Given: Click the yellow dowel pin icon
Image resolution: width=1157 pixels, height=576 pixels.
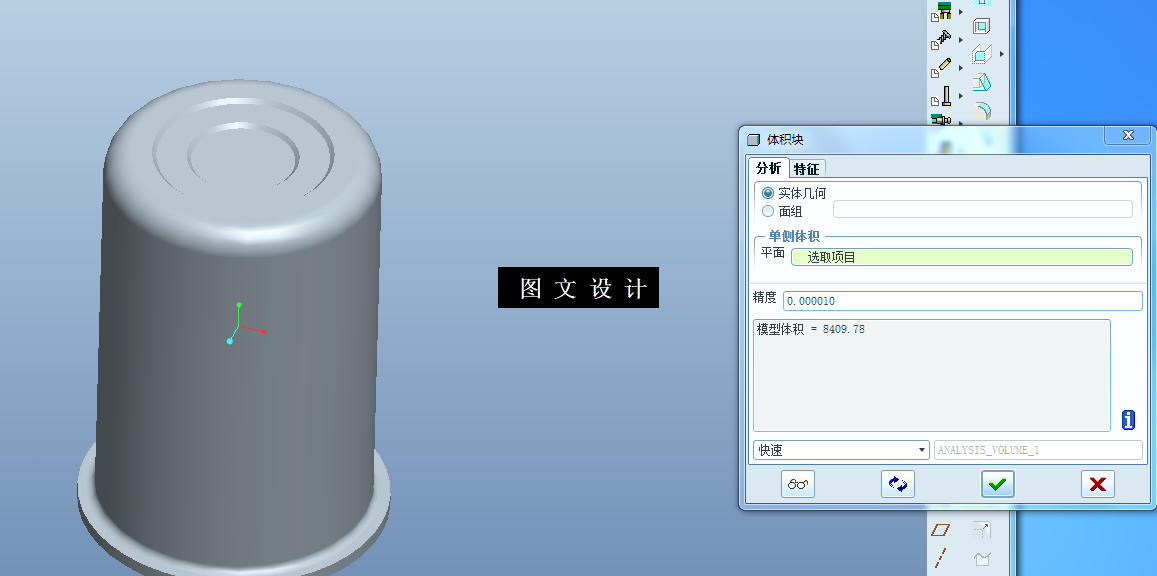Looking at the screenshot, I should point(942,68).
